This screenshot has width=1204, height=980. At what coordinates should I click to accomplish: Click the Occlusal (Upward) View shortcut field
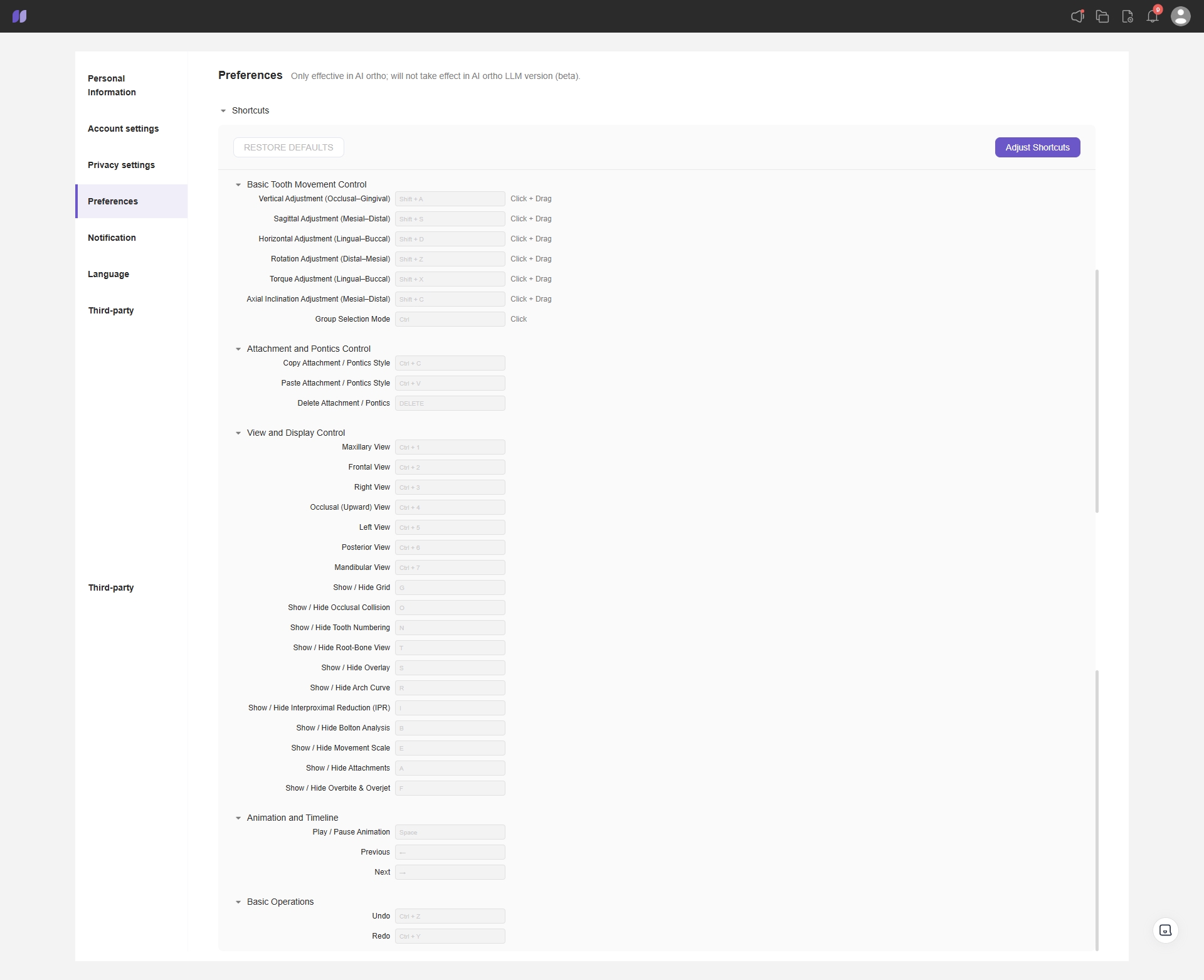(x=450, y=507)
